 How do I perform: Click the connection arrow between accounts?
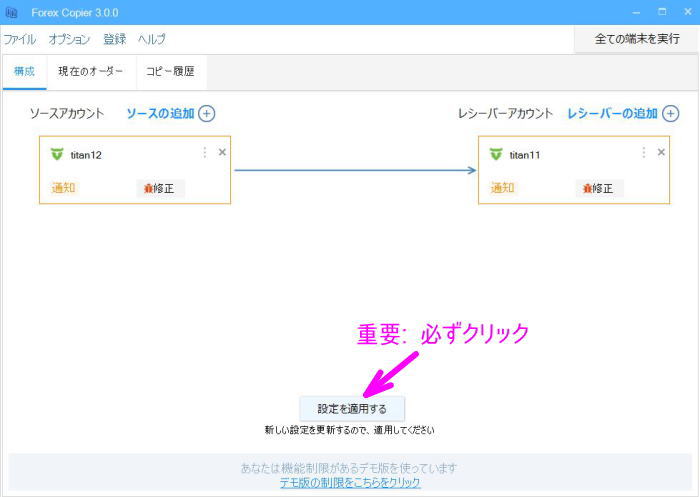(x=355, y=170)
